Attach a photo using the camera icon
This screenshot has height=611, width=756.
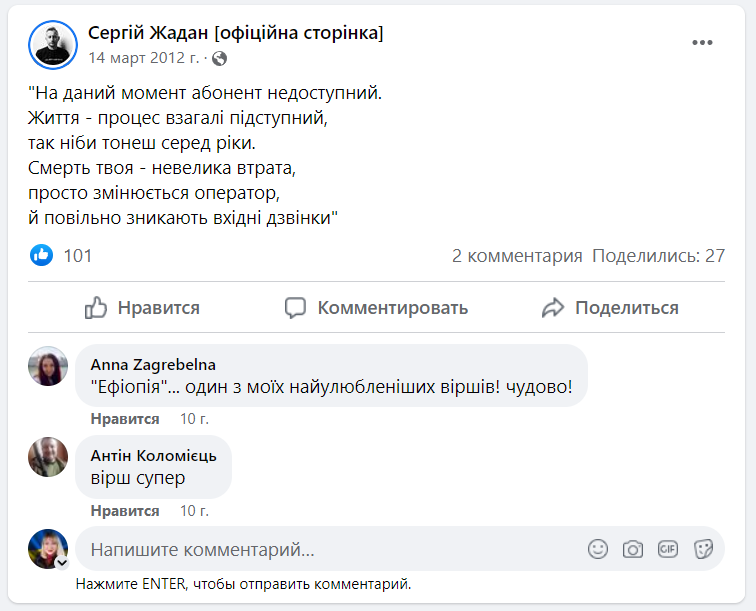633,549
